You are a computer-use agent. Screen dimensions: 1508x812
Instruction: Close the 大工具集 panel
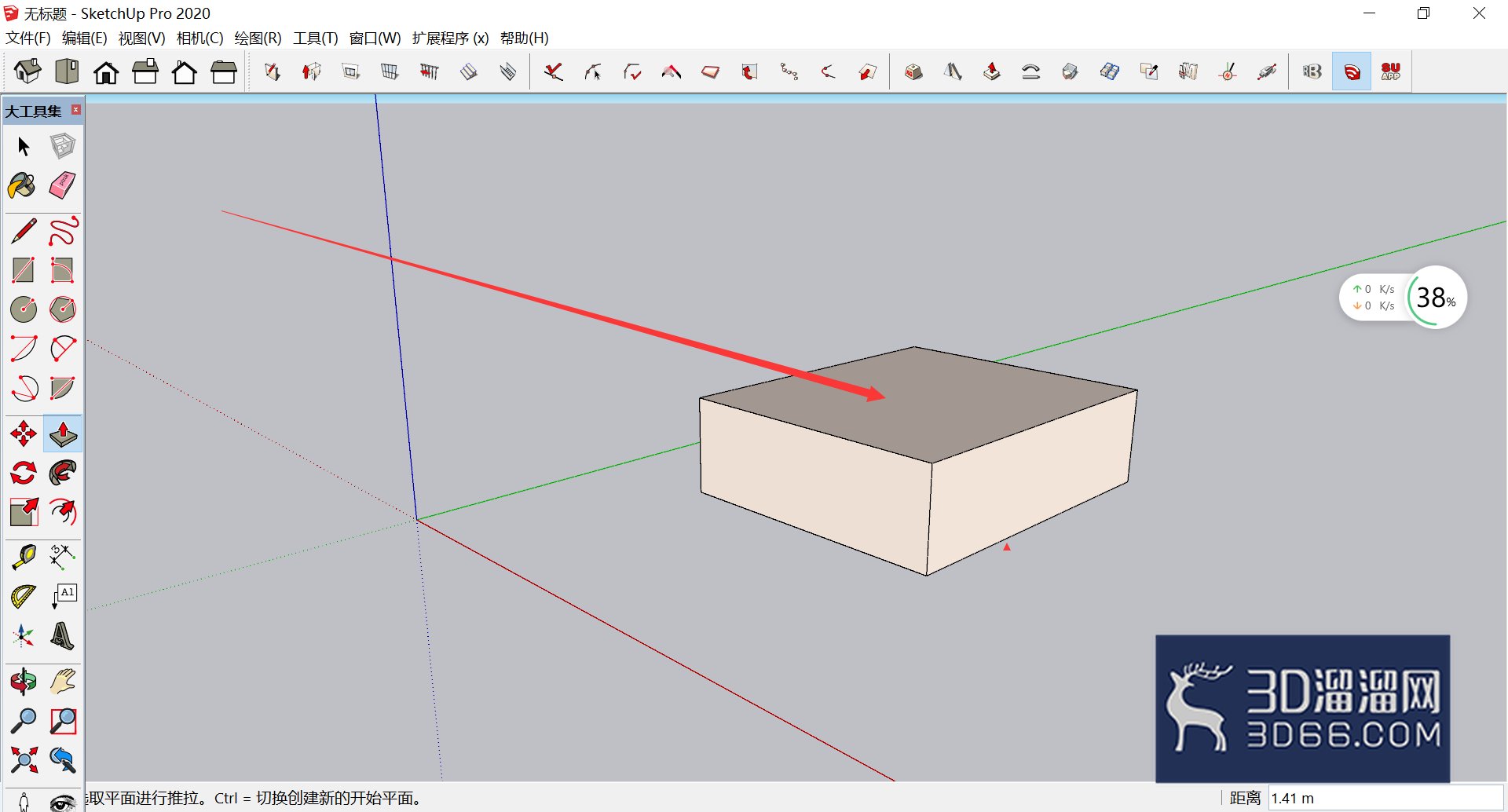point(76,110)
